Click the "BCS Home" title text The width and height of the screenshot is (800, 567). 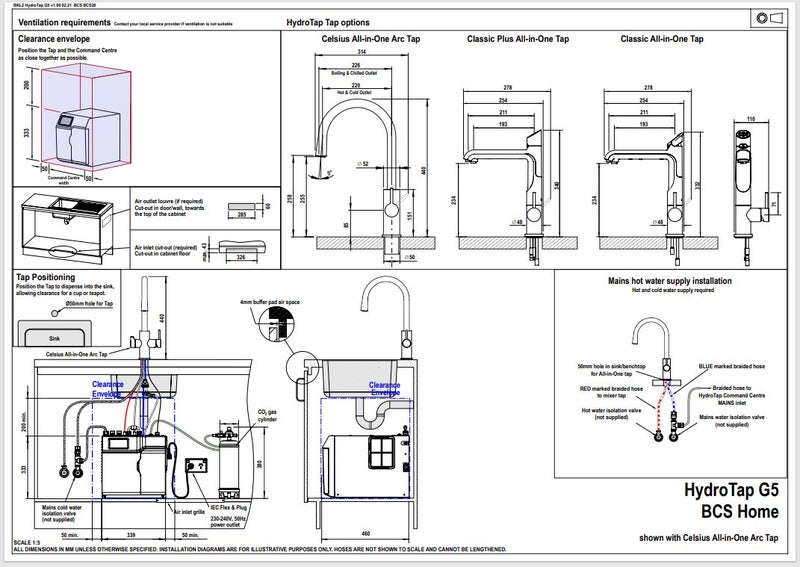[740, 512]
